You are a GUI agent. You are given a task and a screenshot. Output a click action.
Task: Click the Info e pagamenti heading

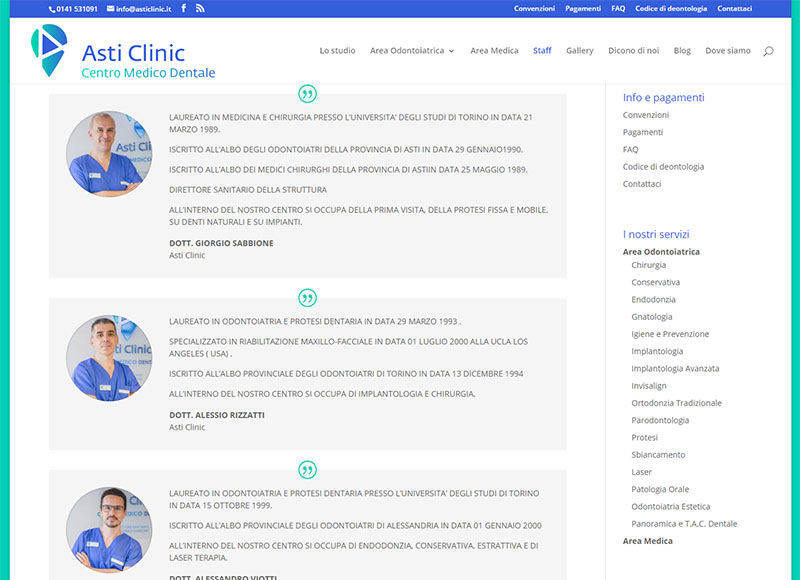point(663,97)
